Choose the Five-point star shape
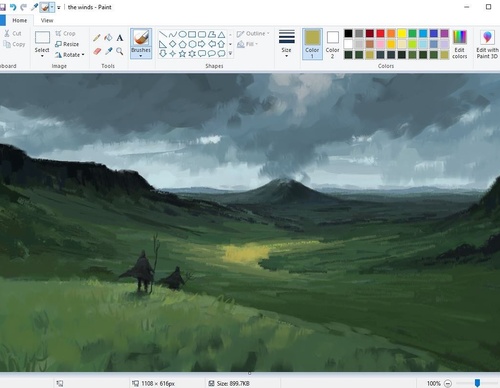 [x=182, y=54]
